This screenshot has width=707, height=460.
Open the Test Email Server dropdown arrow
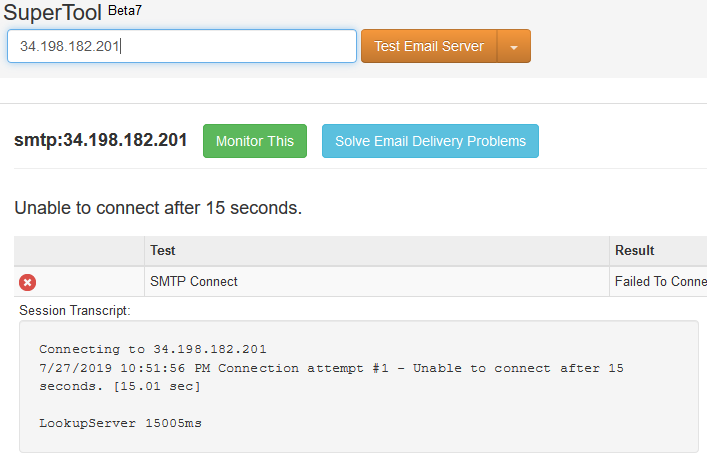pyautogui.click(x=514, y=46)
